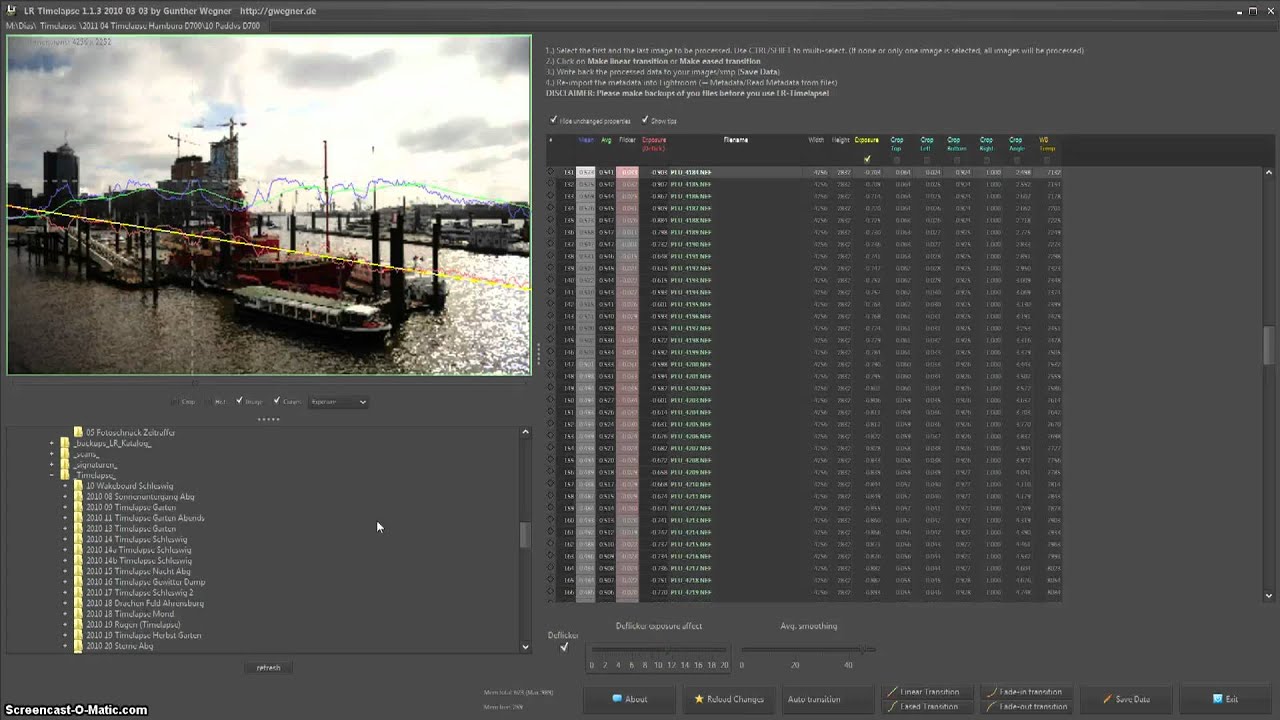Enable the Crop Bottom column checkbox
This screenshot has height=720, width=1280.
click(956, 159)
